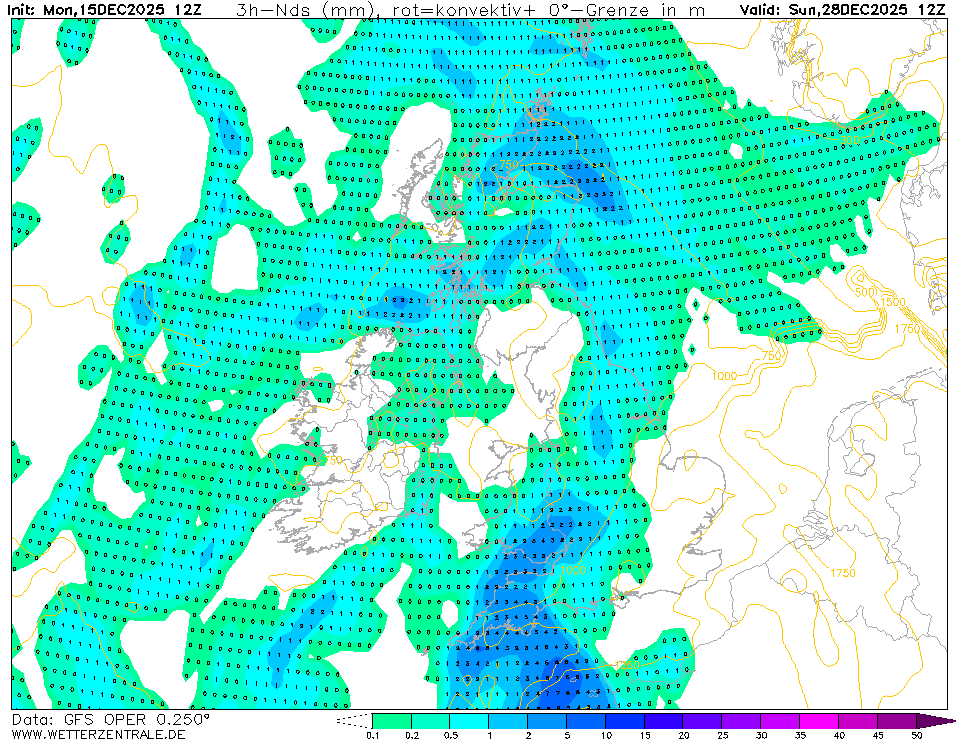Click the 'Data: GFS OPER 0.250°' label
The width and height of the screenshot is (959, 741).
pyautogui.click(x=110, y=719)
